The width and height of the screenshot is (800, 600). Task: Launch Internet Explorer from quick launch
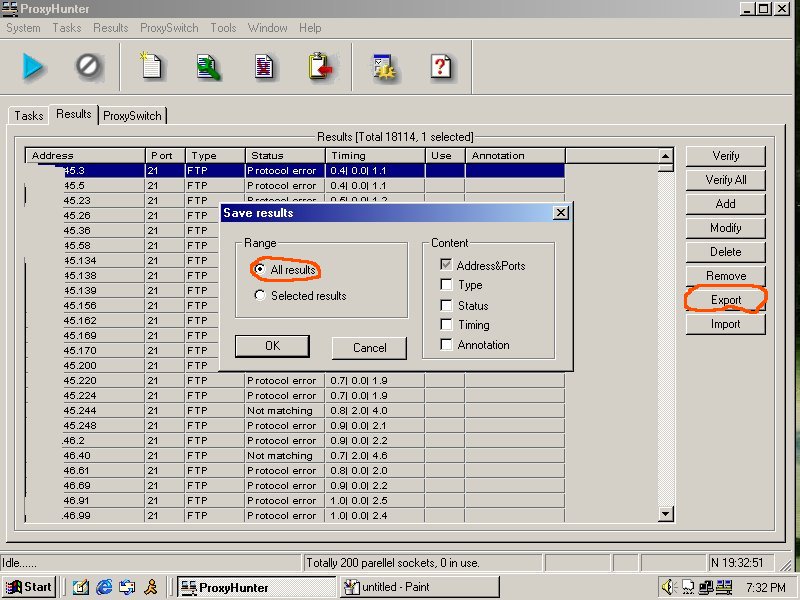tap(104, 587)
